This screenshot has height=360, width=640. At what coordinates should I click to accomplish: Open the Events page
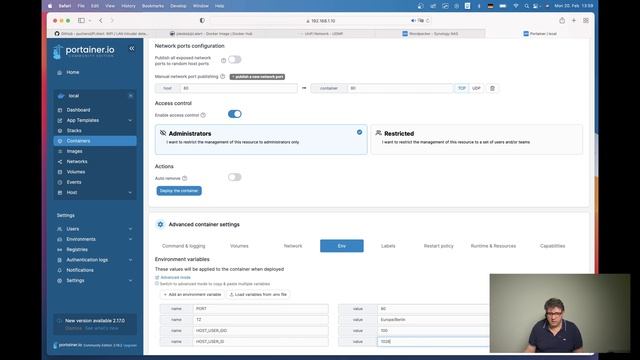(74, 182)
